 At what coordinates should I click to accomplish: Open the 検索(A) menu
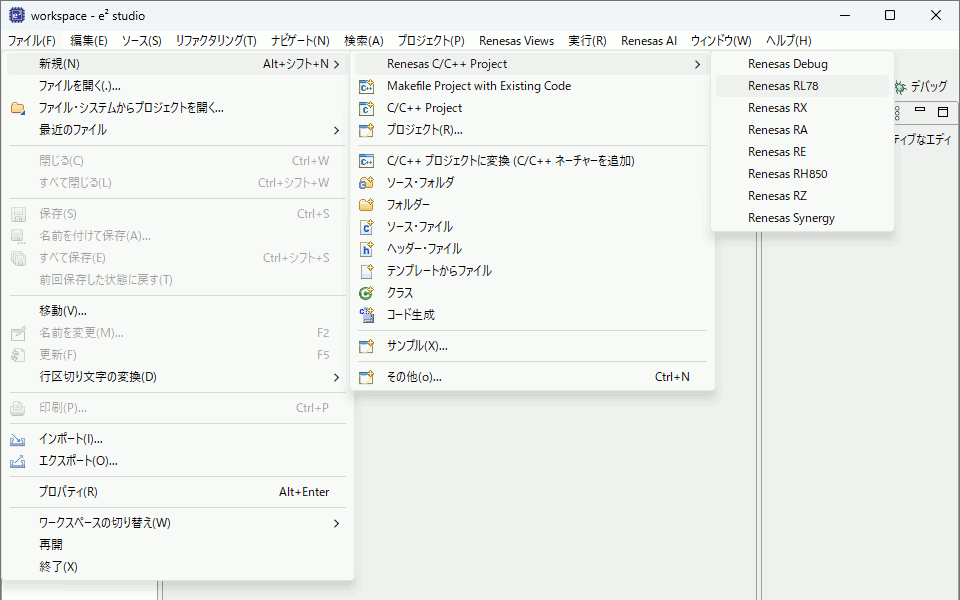[364, 41]
